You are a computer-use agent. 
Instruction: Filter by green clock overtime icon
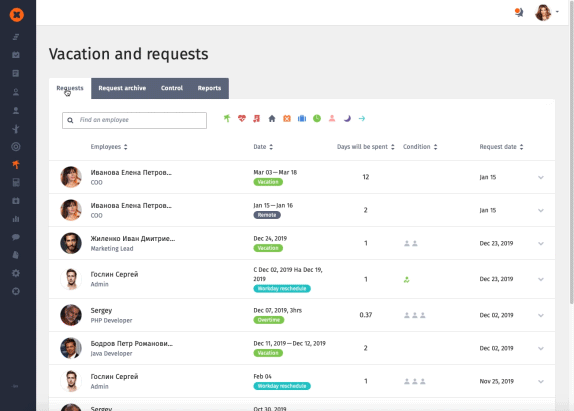[x=317, y=119]
